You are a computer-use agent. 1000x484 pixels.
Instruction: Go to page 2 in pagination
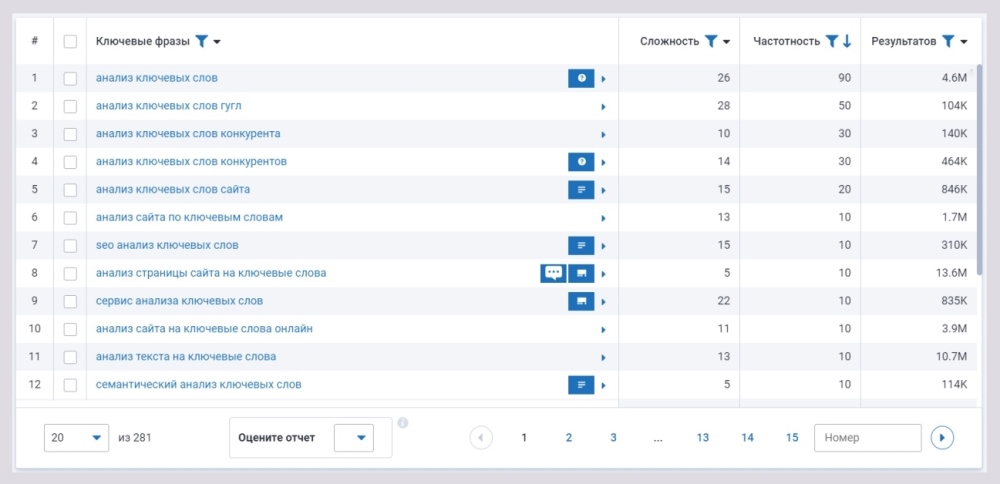click(568, 438)
